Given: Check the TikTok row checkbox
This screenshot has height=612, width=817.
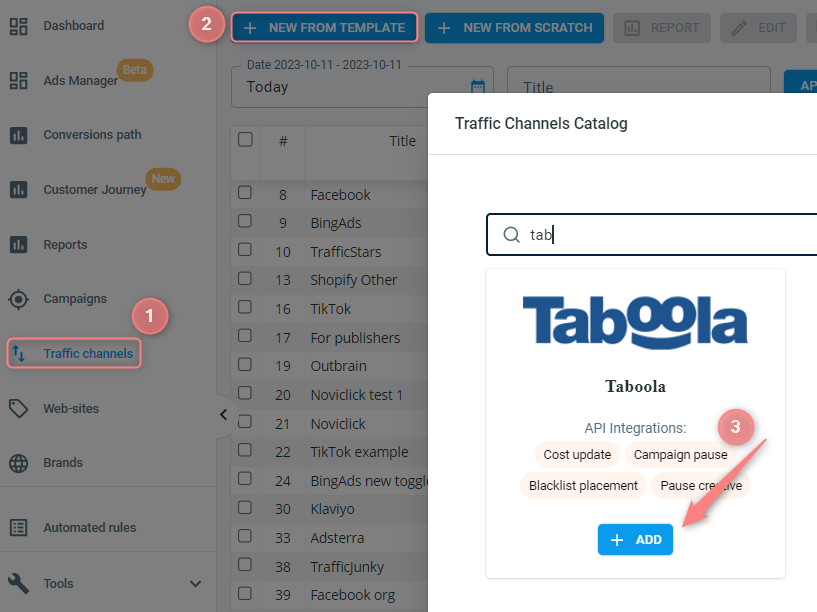Looking at the screenshot, I should tap(245, 307).
